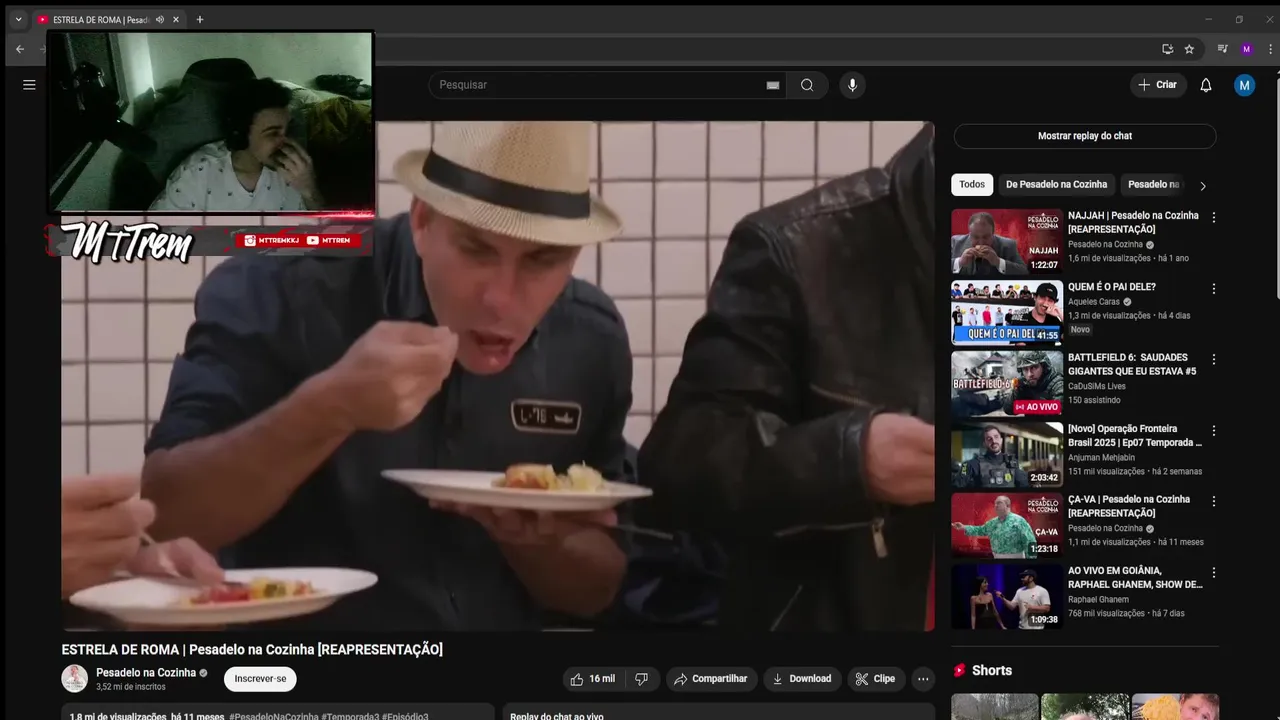Open QUEM É O PAI DELE thumbnail
The height and width of the screenshot is (720, 1280).
tap(1007, 312)
